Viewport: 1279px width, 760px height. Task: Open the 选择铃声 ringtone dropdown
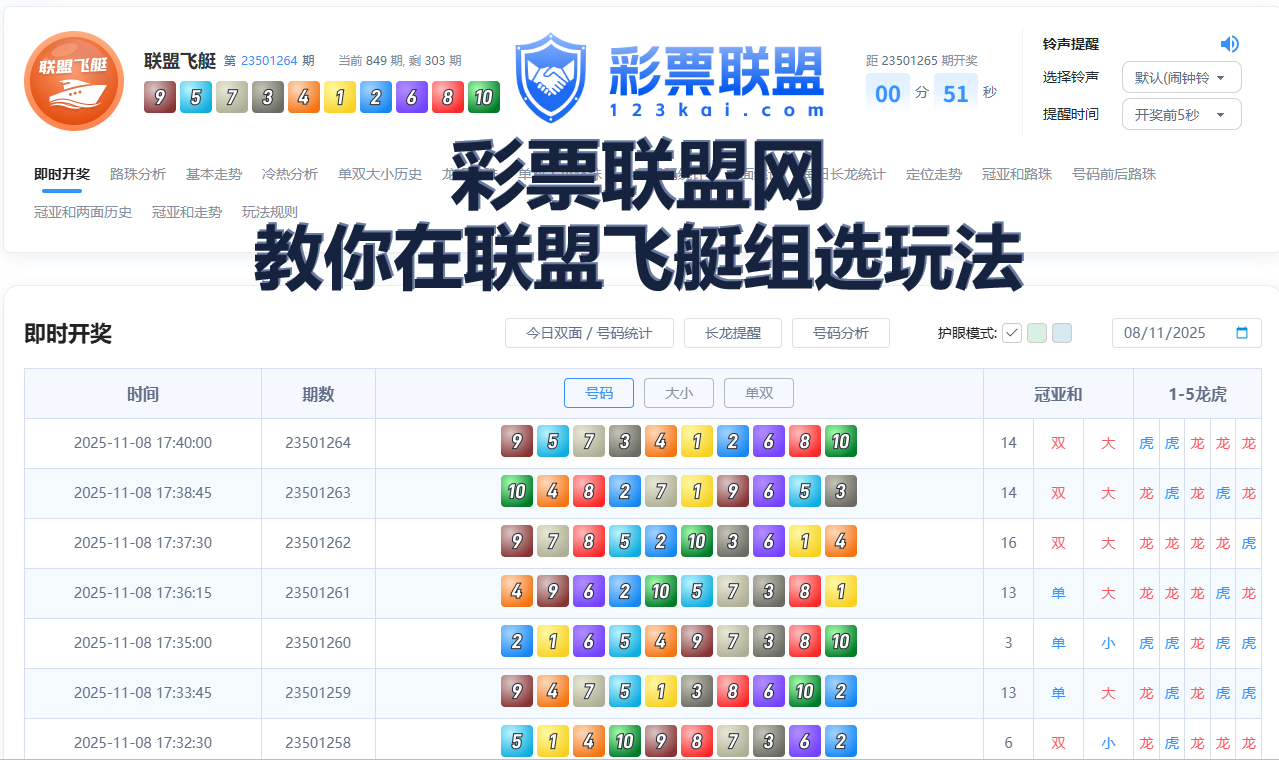click(1181, 76)
